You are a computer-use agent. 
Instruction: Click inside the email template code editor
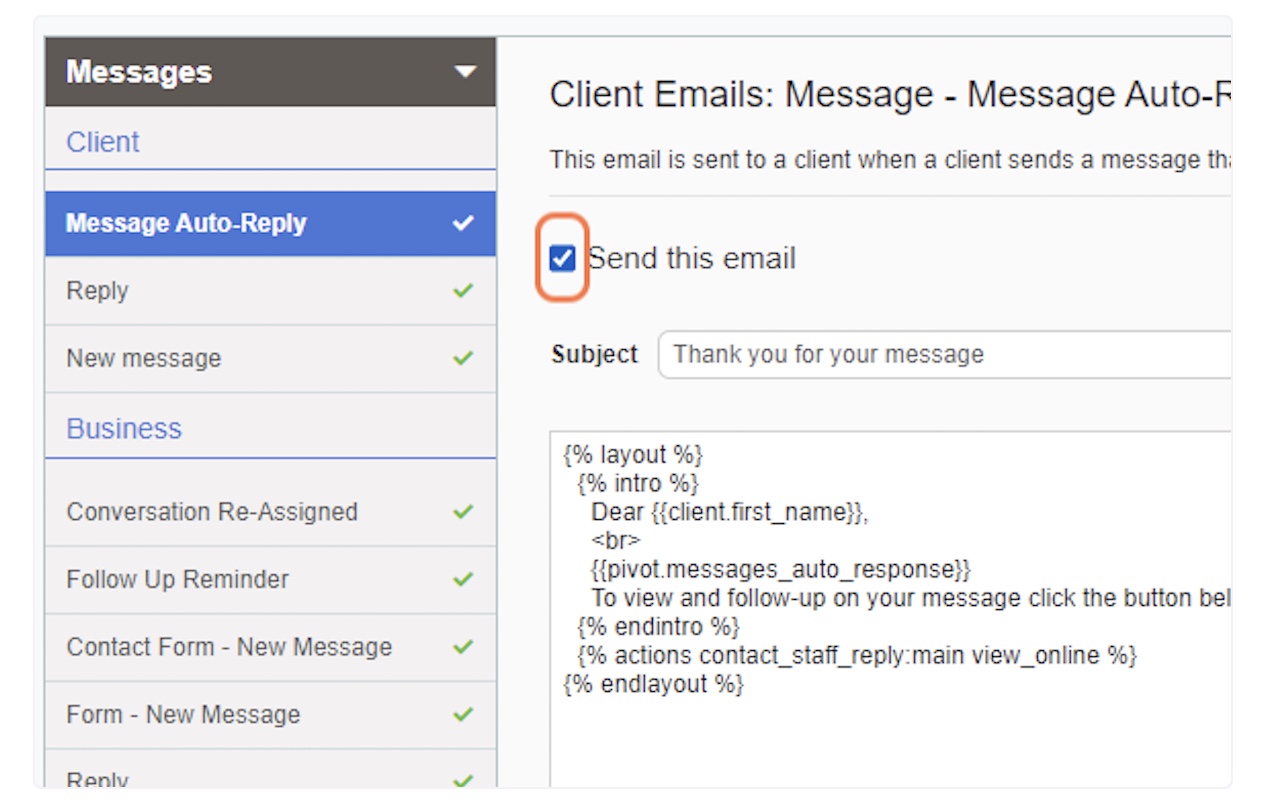(x=890, y=609)
